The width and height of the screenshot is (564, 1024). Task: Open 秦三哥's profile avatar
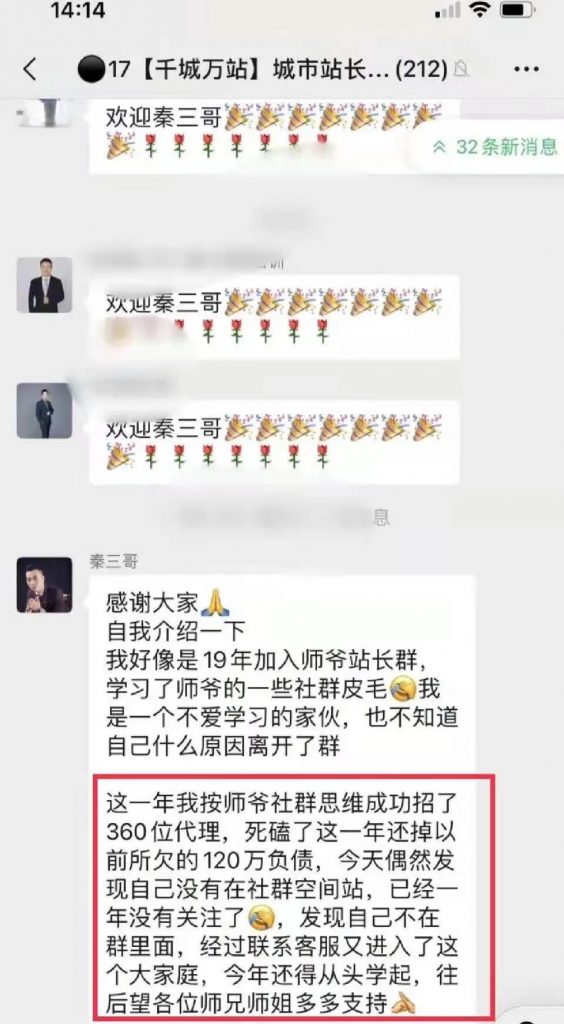pos(44,585)
